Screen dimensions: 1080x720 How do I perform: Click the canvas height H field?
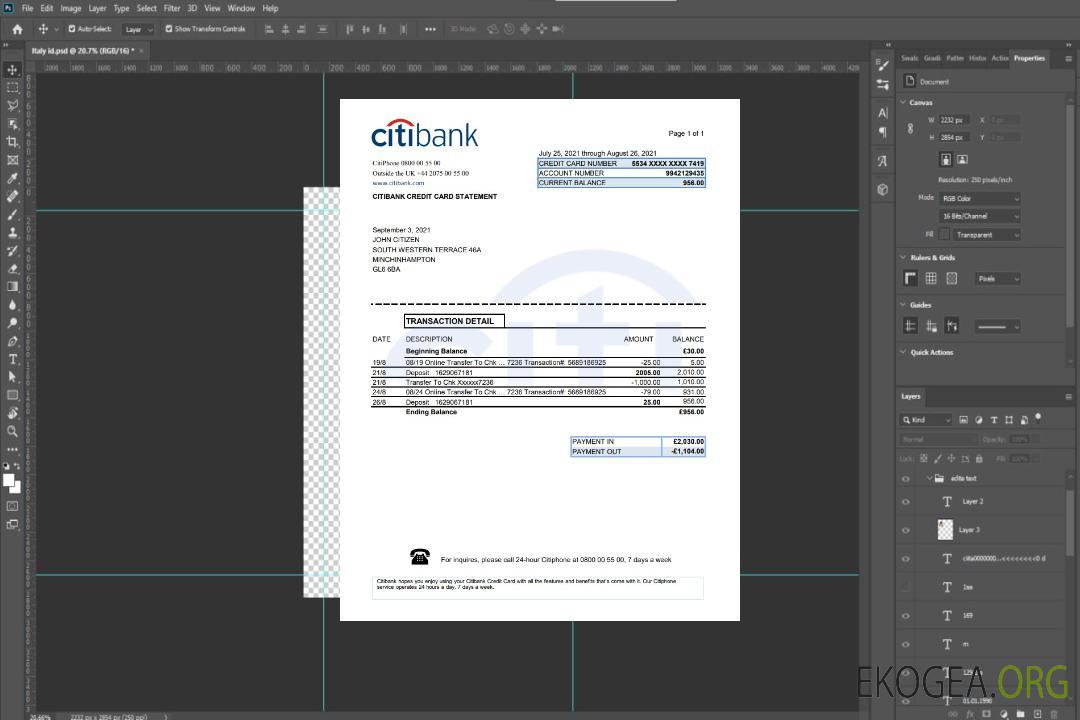click(954, 138)
